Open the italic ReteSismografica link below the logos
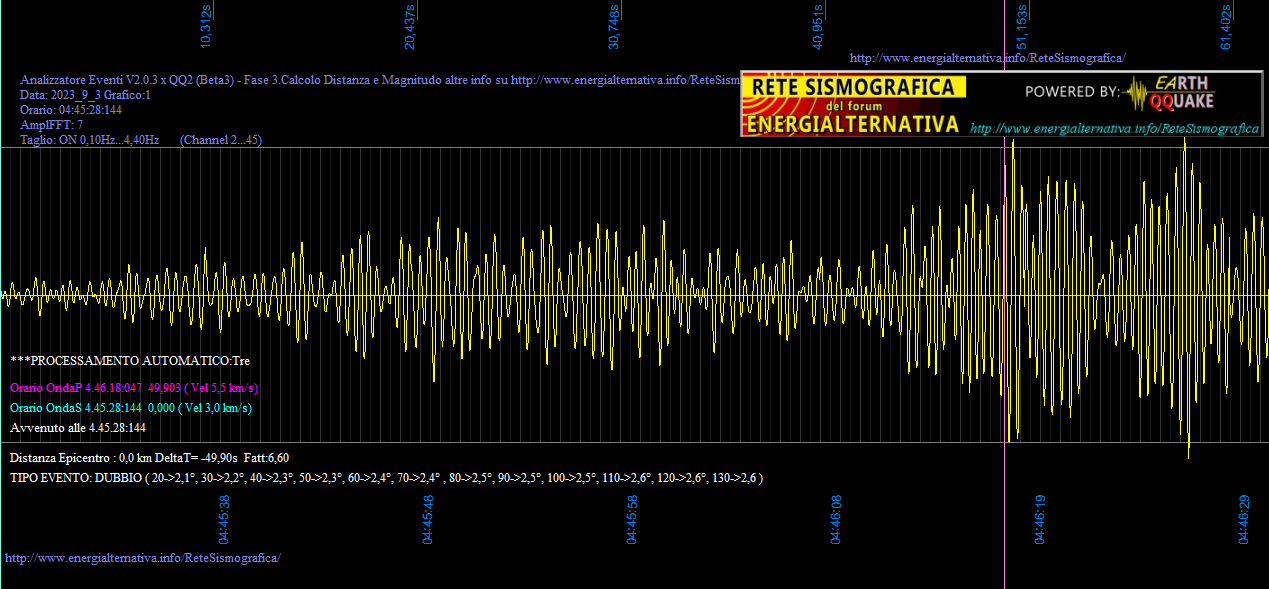Viewport: 1269px width, 589px height. point(1115,128)
